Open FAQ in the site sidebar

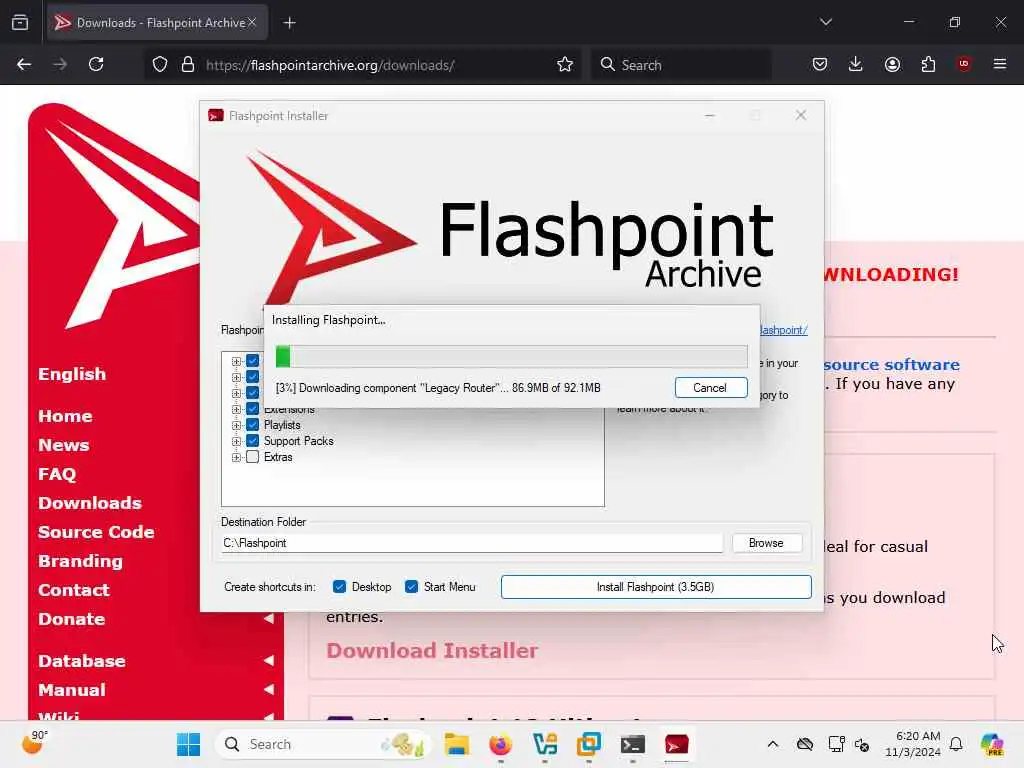tap(57, 474)
